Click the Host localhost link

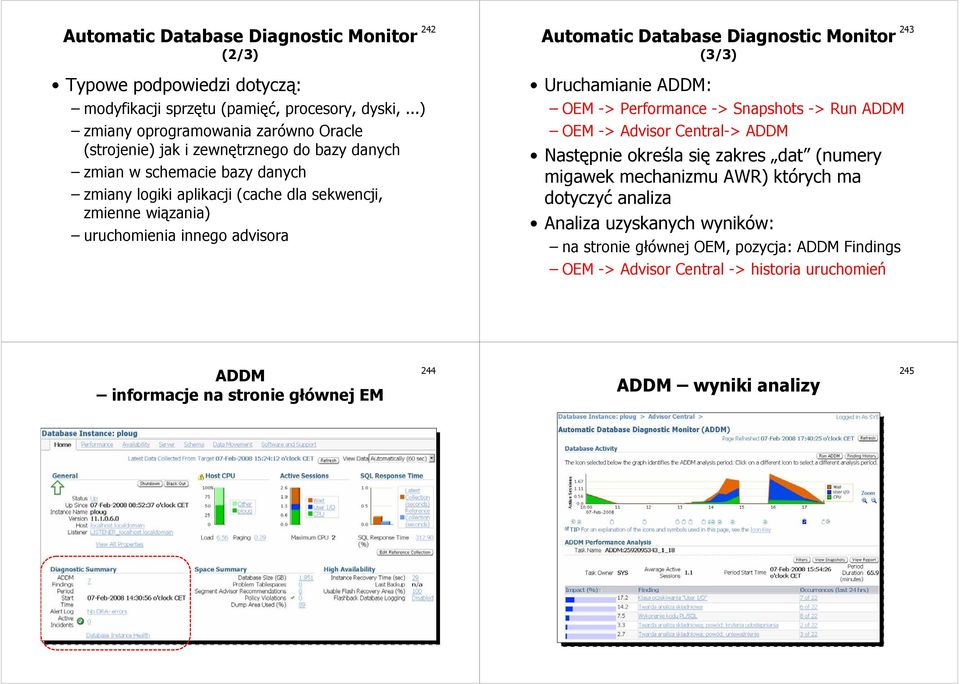(118, 526)
